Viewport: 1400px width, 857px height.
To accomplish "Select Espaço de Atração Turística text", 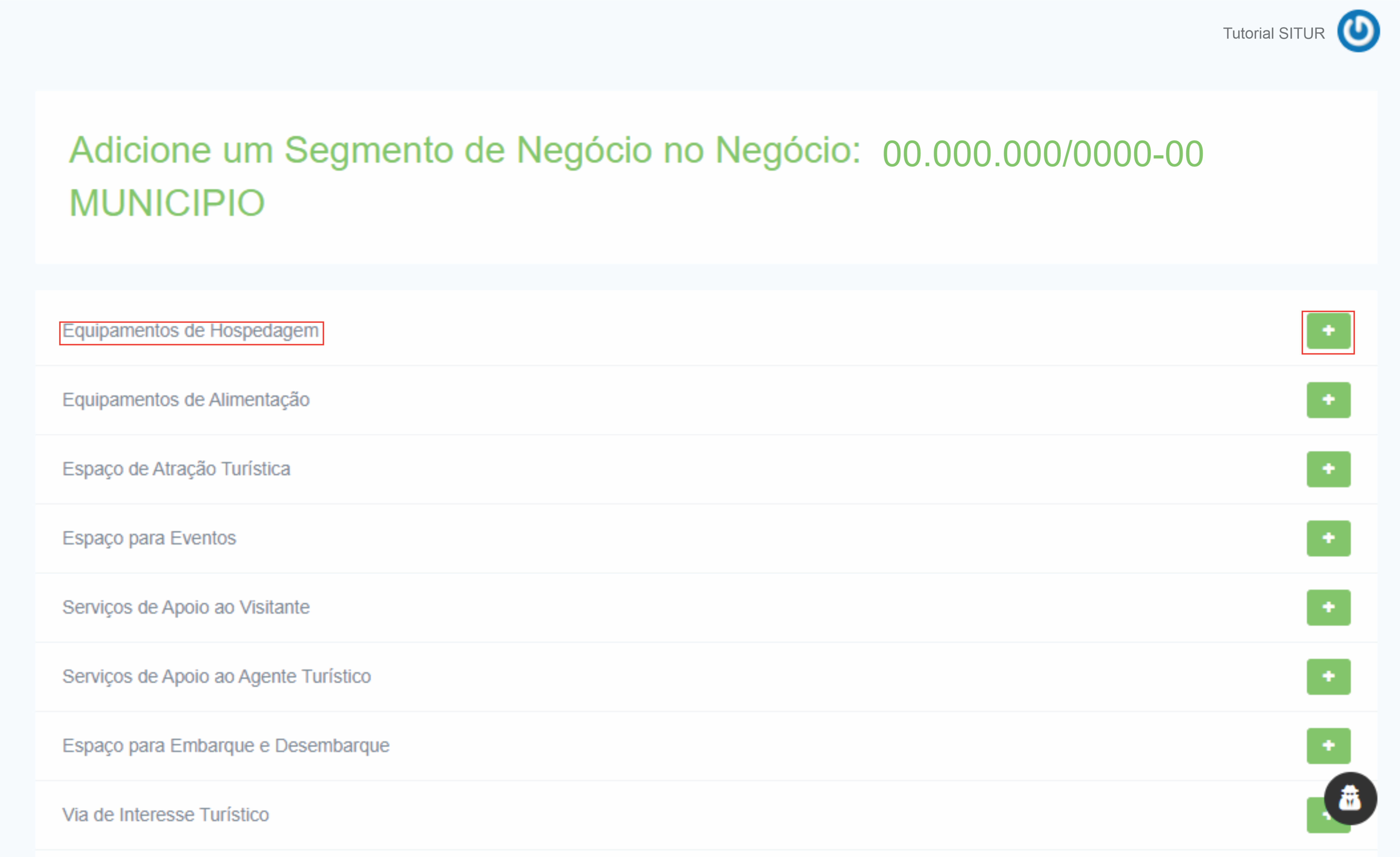I will click(176, 469).
